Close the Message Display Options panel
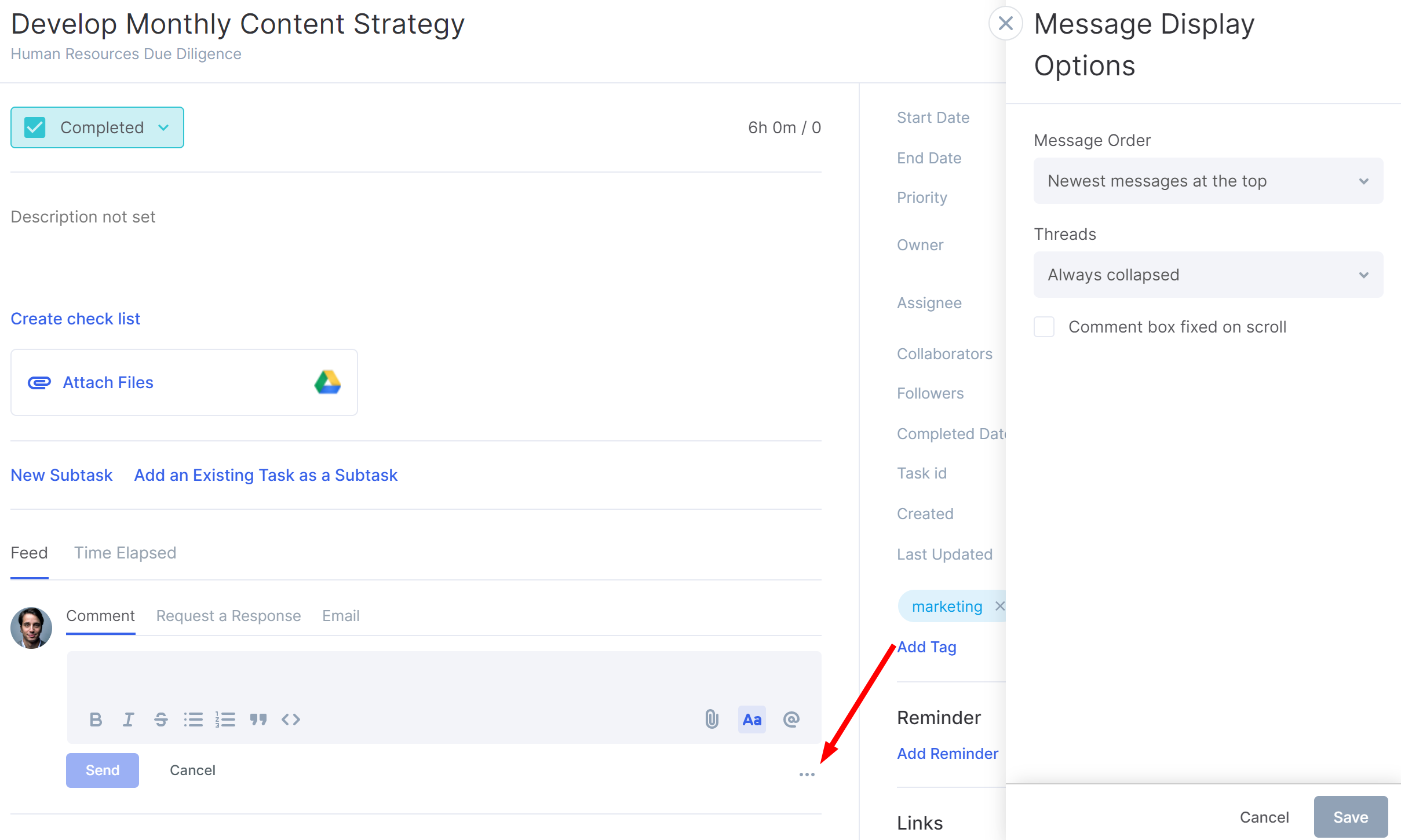This screenshot has width=1401, height=840. 1006,23
